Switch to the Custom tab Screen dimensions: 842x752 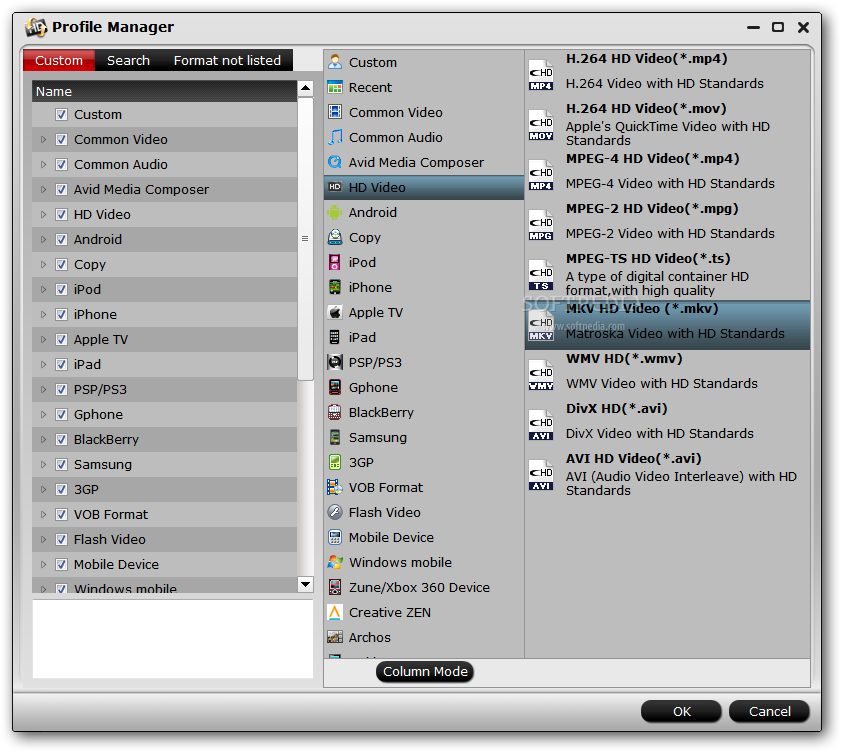tap(59, 60)
